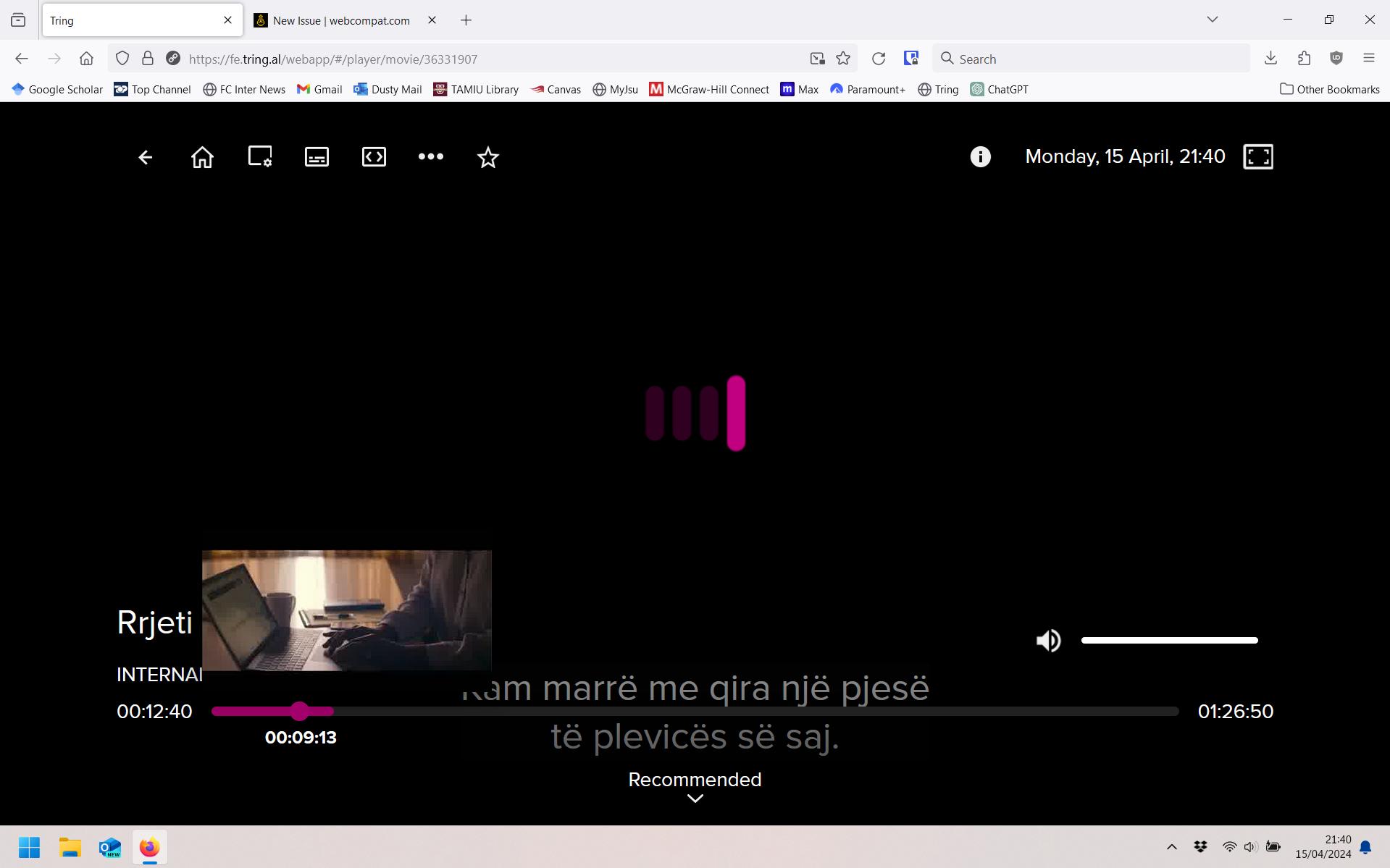Click the back arrow in the player
Image resolution: width=1390 pixels, height=868 pixels.
click(x=144, y=156)
